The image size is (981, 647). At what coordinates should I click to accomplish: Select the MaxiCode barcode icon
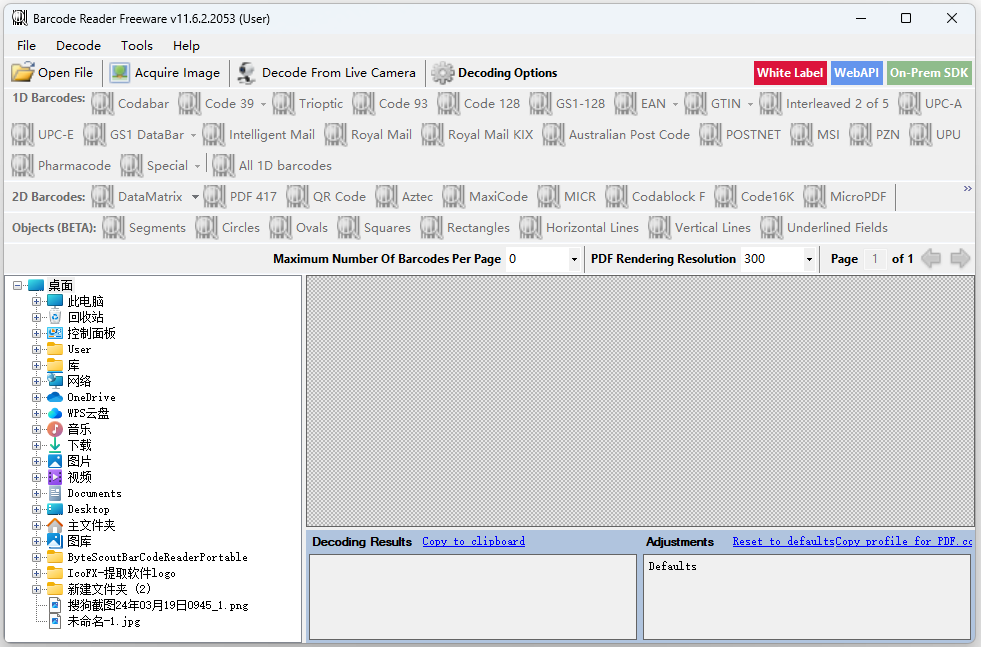(x=454, y=196)
